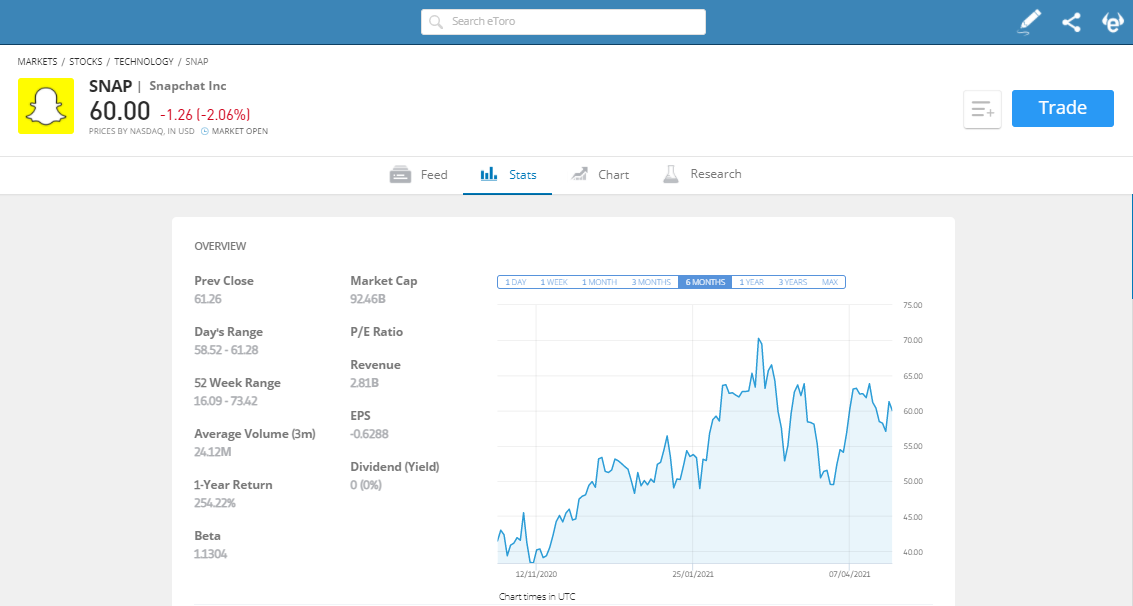Screen dimensions: 1133x606
Task: Click the Snapchat ghost logo
Action: click(46, 106)
